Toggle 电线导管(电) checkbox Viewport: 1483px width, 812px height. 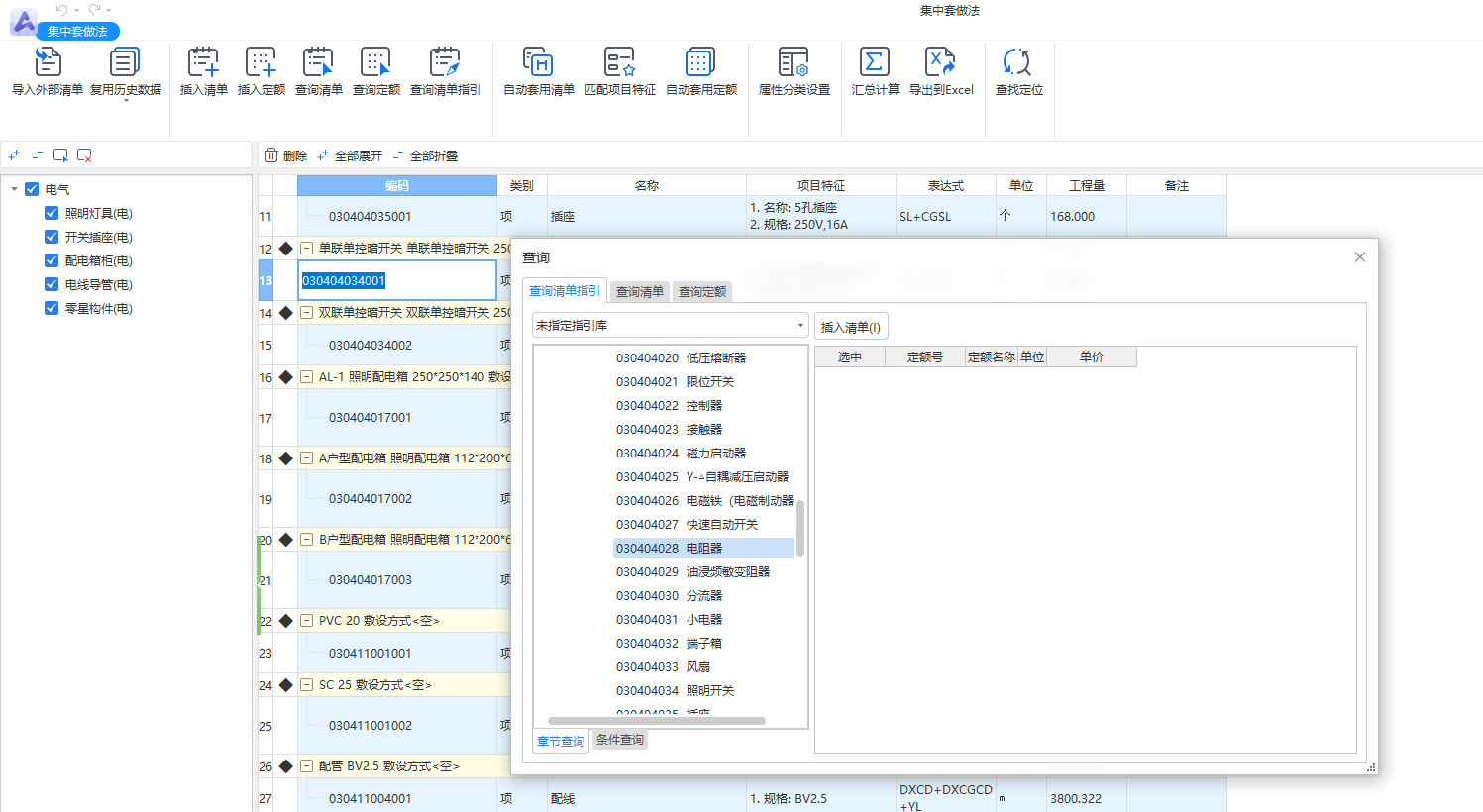(x=52, y=284)
